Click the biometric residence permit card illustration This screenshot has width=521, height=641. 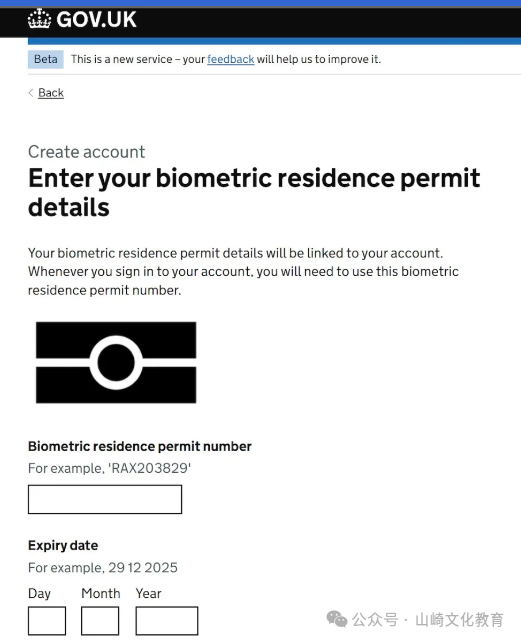(x=116, y=362)
